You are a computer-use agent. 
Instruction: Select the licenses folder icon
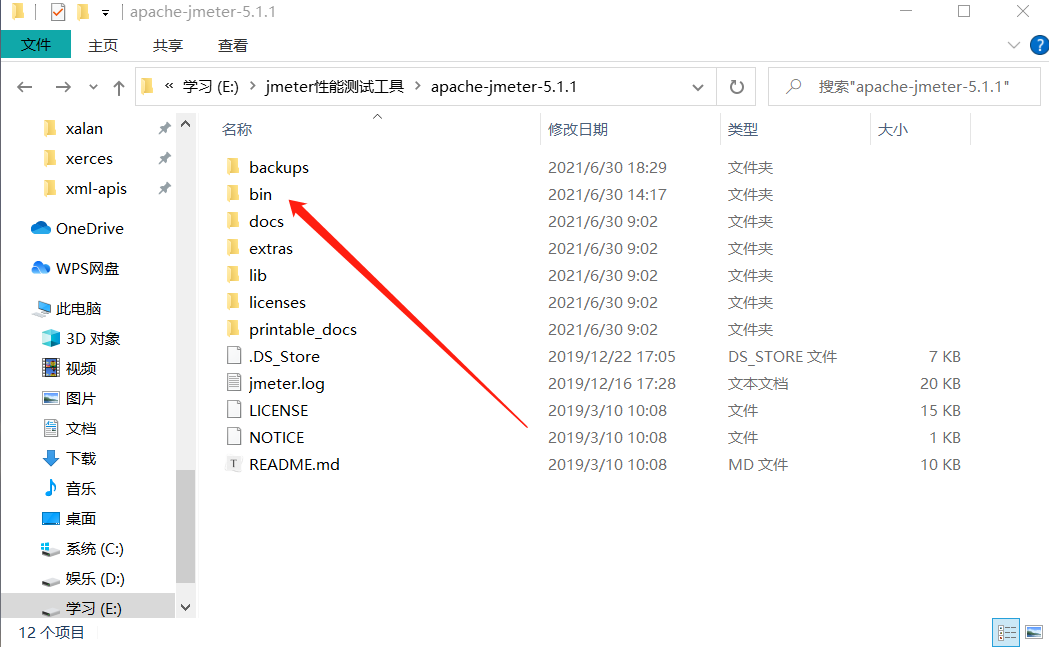[233, 302]
